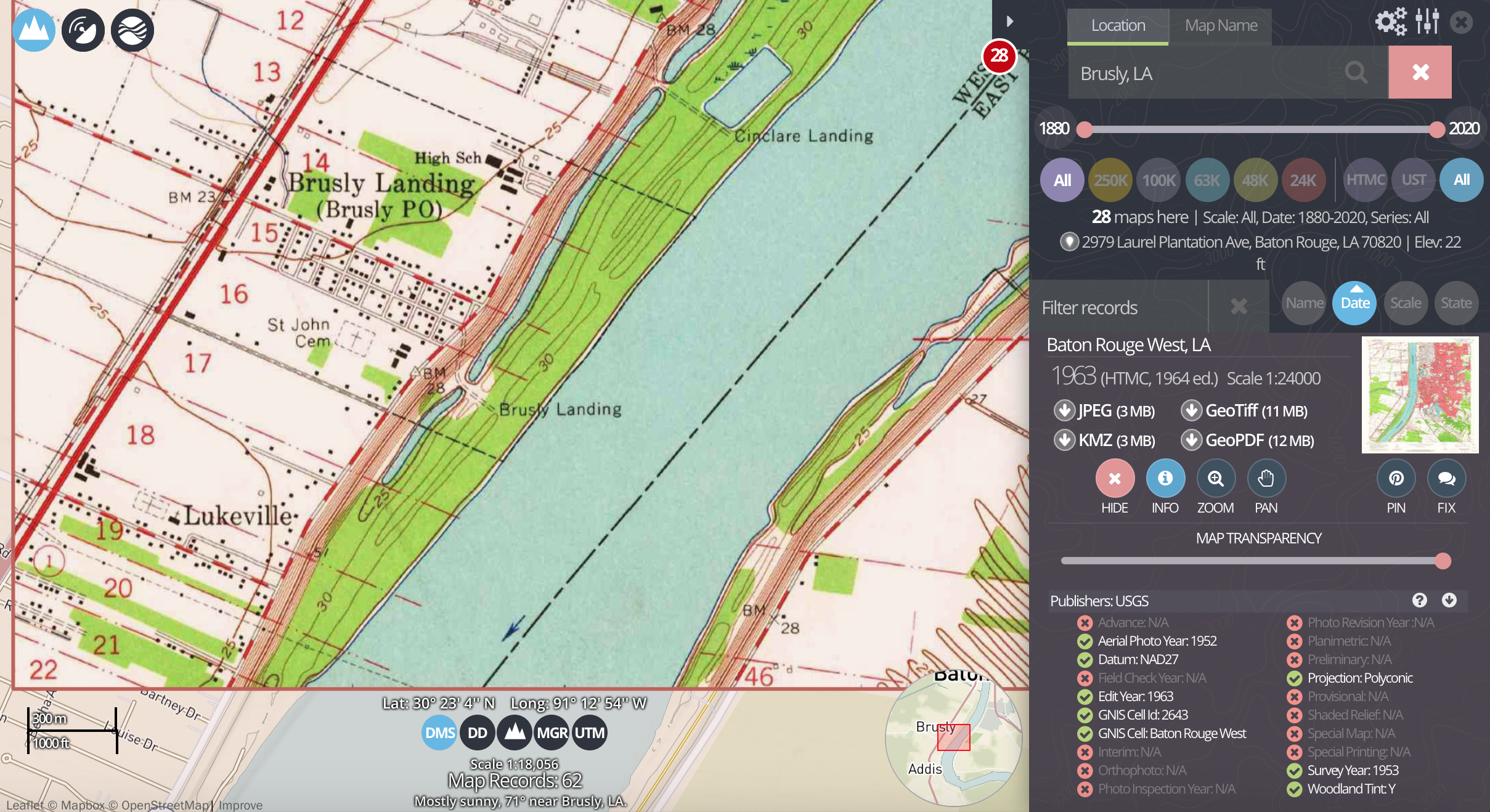1490x812 pixels.
Task: Toggle the HTMC series filter
Action: 1365,180
